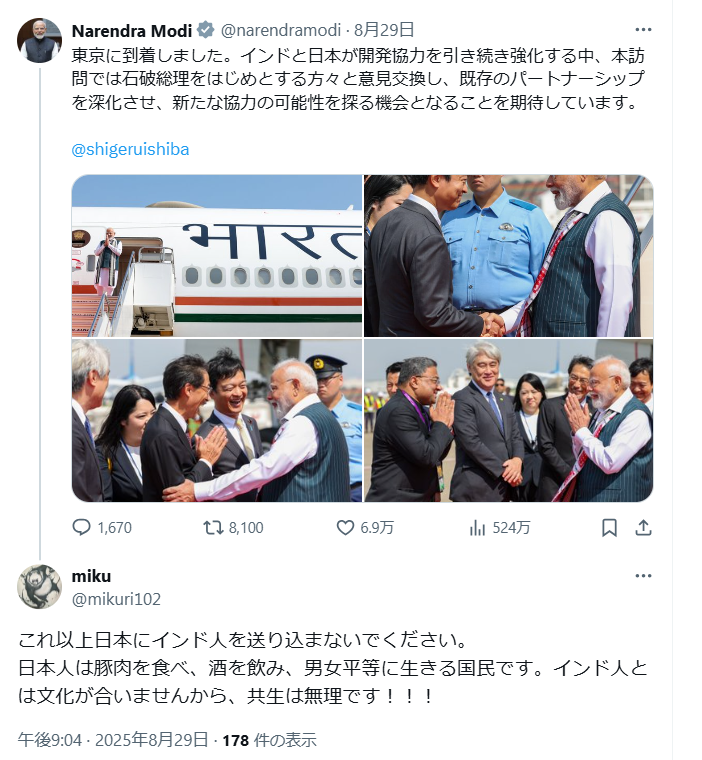702x760 pixels.
Task: Share Narendra Modi's tweet via share icon
Action: point(643,527)
